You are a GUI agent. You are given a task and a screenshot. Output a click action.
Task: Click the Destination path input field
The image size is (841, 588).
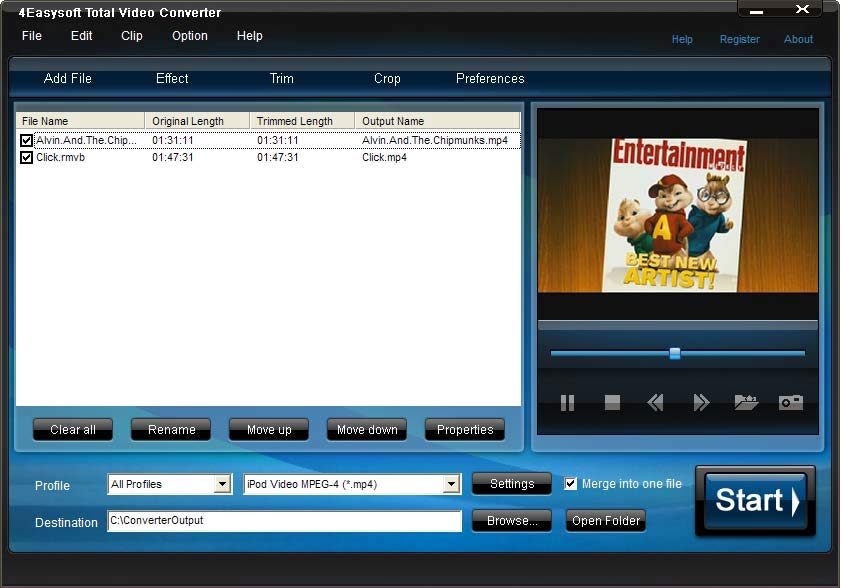pos(284,521)
